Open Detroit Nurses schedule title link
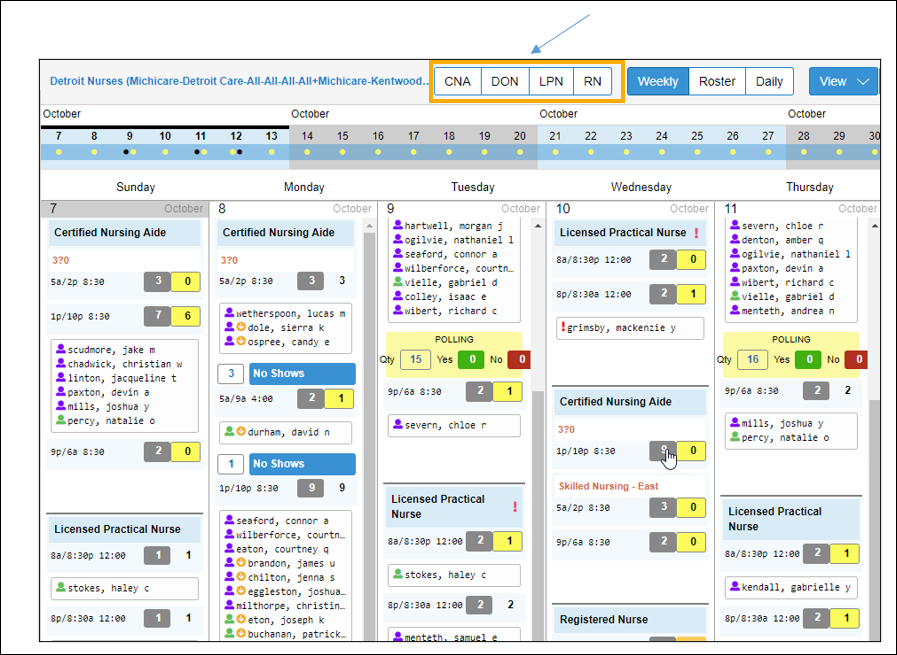The image size is (897, 655). click(239, 81)
